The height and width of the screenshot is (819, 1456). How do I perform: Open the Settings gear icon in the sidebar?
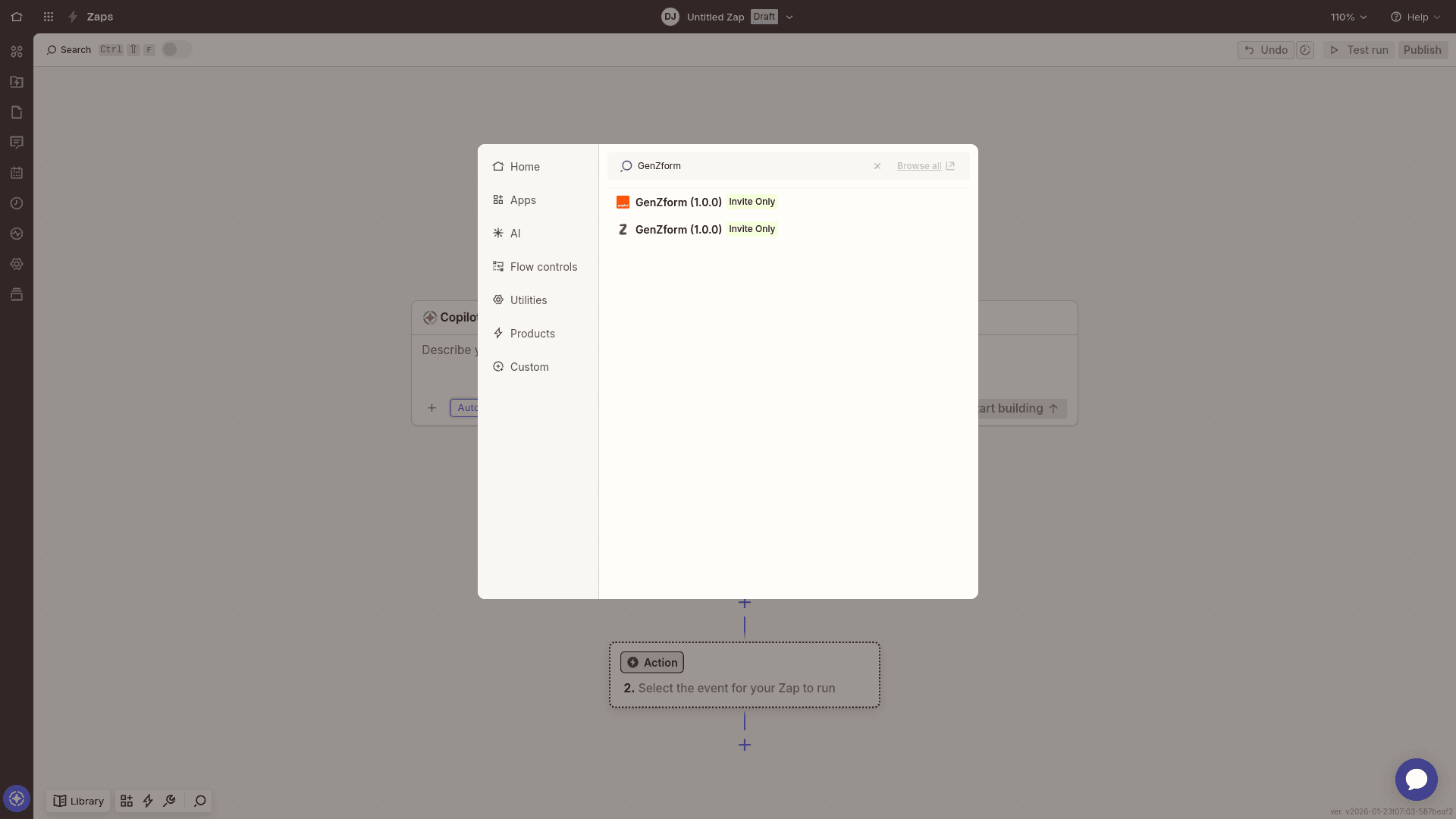(x=17, y=264)
